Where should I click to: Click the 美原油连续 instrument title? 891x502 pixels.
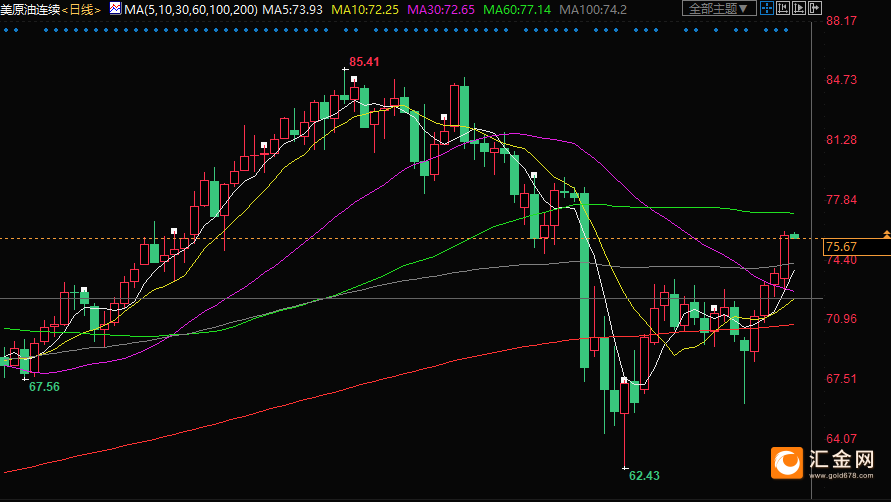[30, 10]
